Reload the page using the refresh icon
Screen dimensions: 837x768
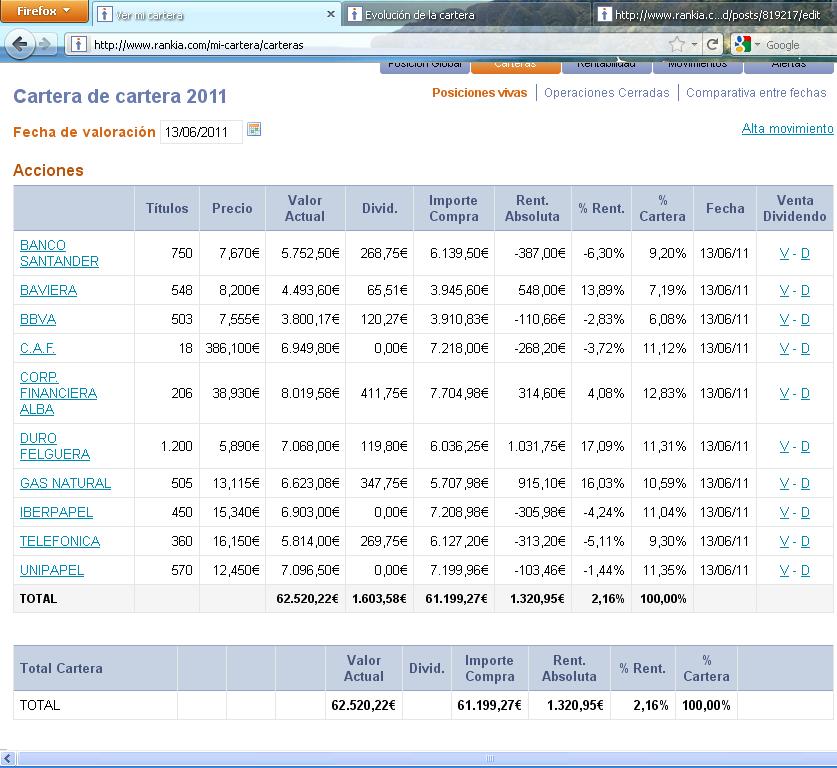712,45
